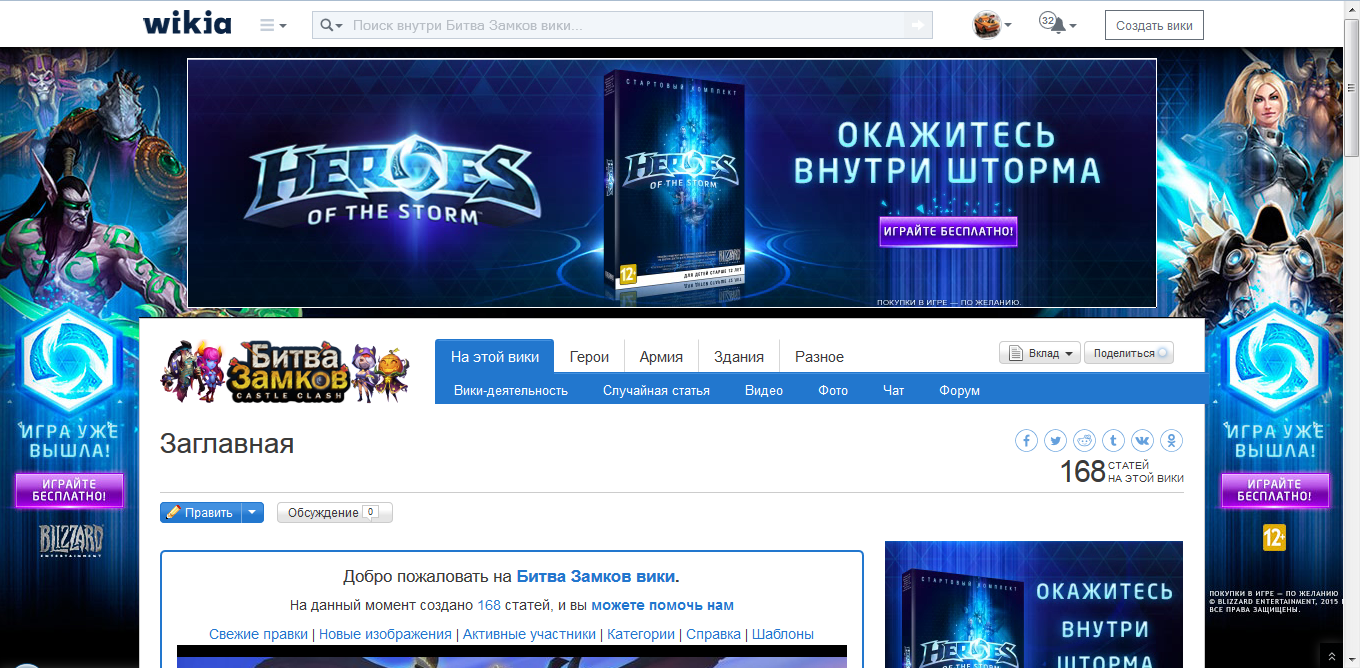
Task: Click ИГРАЙТЕ БЕСПЛАТНО! under ОКАЖИТЕСЬ ВНУТРИ ШТОРМА in the wide banner
Action: coord(948,232)
